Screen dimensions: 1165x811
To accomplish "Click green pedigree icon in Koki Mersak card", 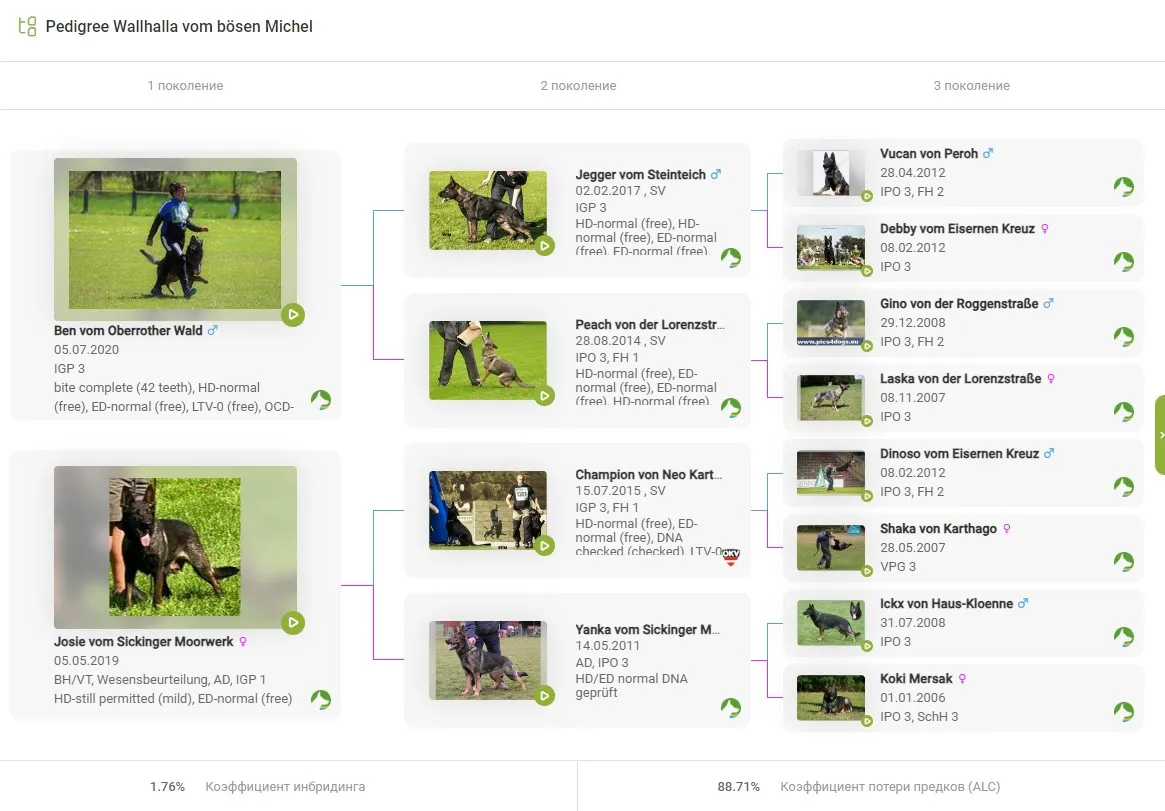I will tap(1124, 712).
